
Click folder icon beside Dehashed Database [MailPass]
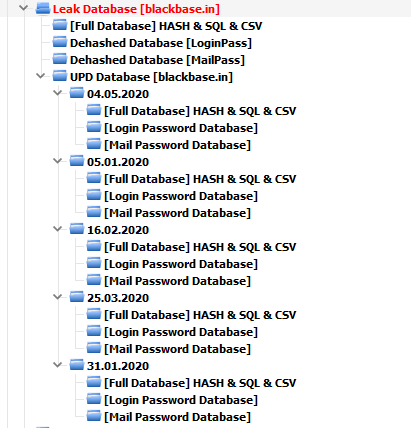pyautogui.click(x=60, y=59)
